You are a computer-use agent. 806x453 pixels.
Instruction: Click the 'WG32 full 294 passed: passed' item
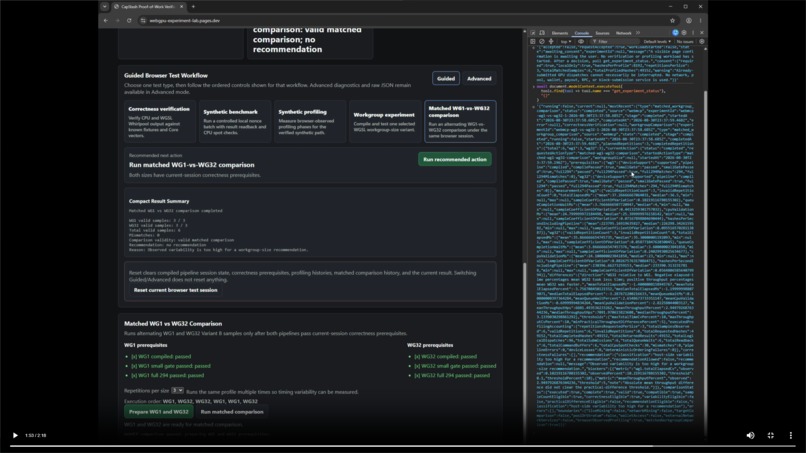(x=452, y=375)
